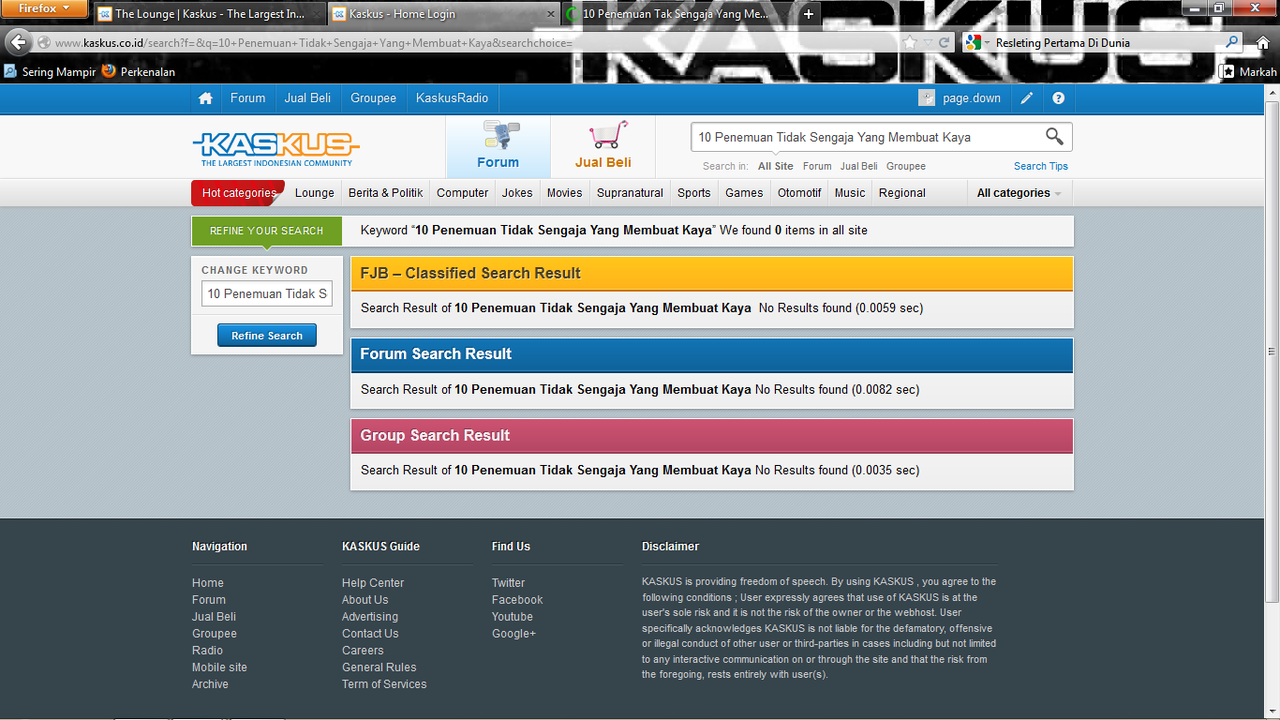Click the Kaskus site search field

click(x=866, y=137)
